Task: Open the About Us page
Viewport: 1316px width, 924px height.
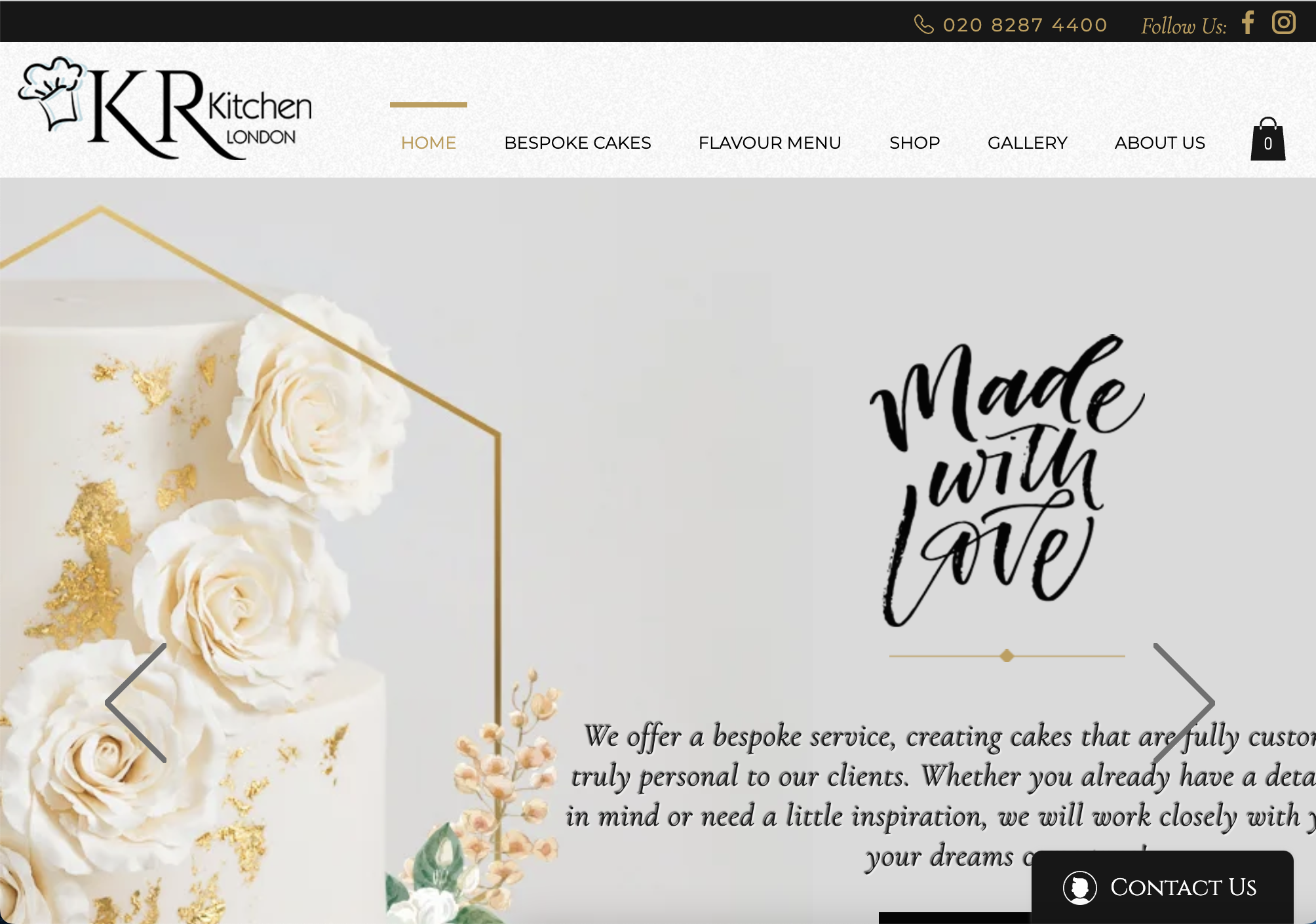Action: pyautogui.click(x=1159, y=143)
